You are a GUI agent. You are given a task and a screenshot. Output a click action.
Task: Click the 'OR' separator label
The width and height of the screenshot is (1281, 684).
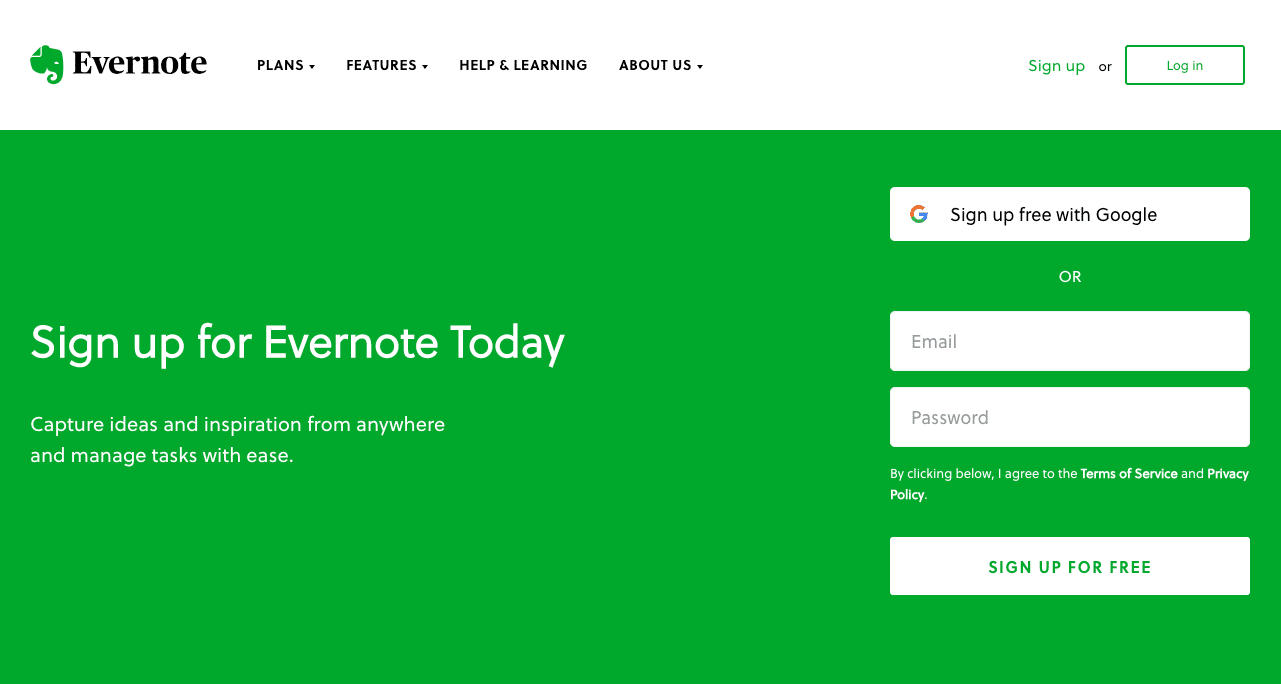click(1070, 276)
